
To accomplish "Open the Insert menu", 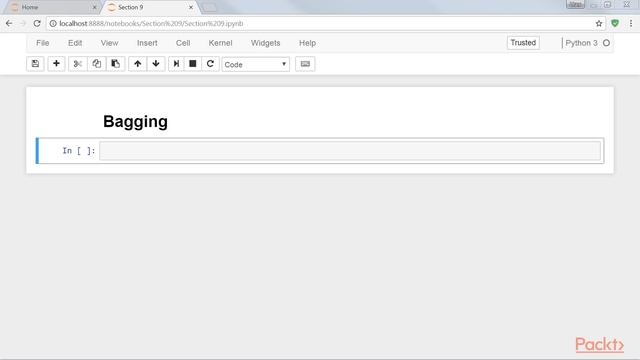I will click(x=147, y=43).
